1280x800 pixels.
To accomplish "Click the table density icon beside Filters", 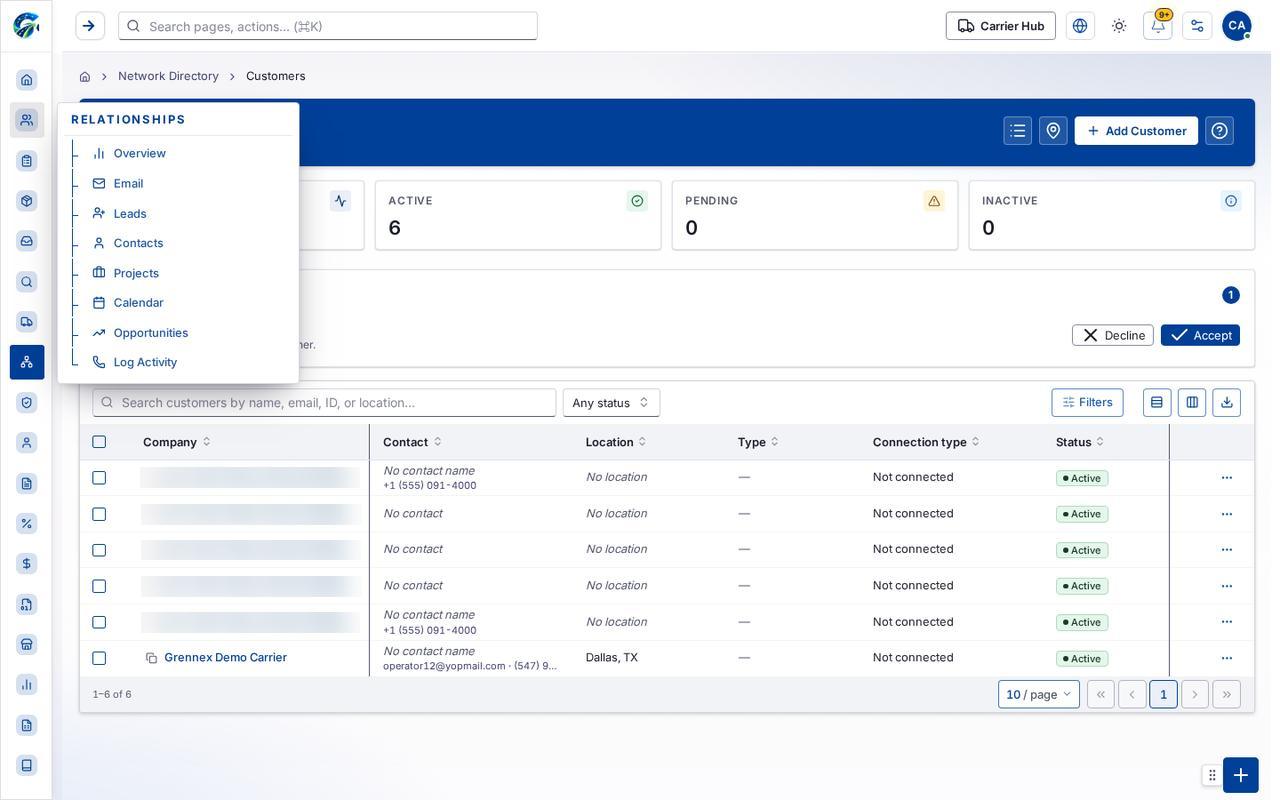I will pos(1157,403).
